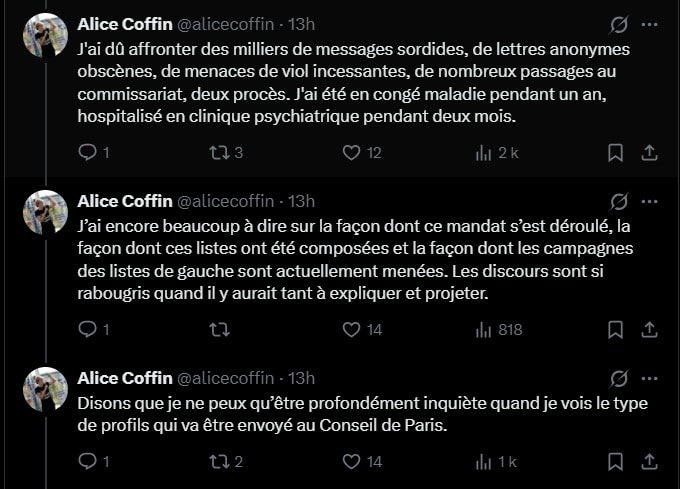The image size is (680, 489).
Task: Open more options on Conseil de Paris tweet
Action: pos(649,377)
